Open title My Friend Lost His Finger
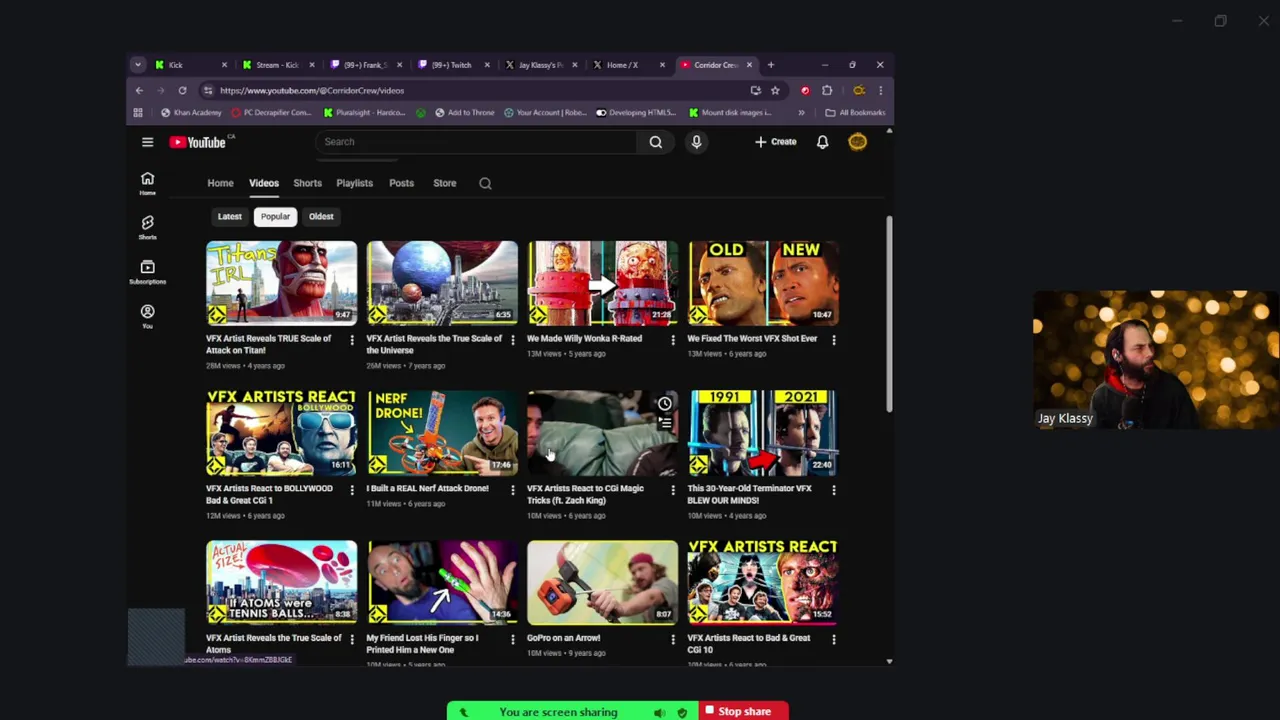 423,644
